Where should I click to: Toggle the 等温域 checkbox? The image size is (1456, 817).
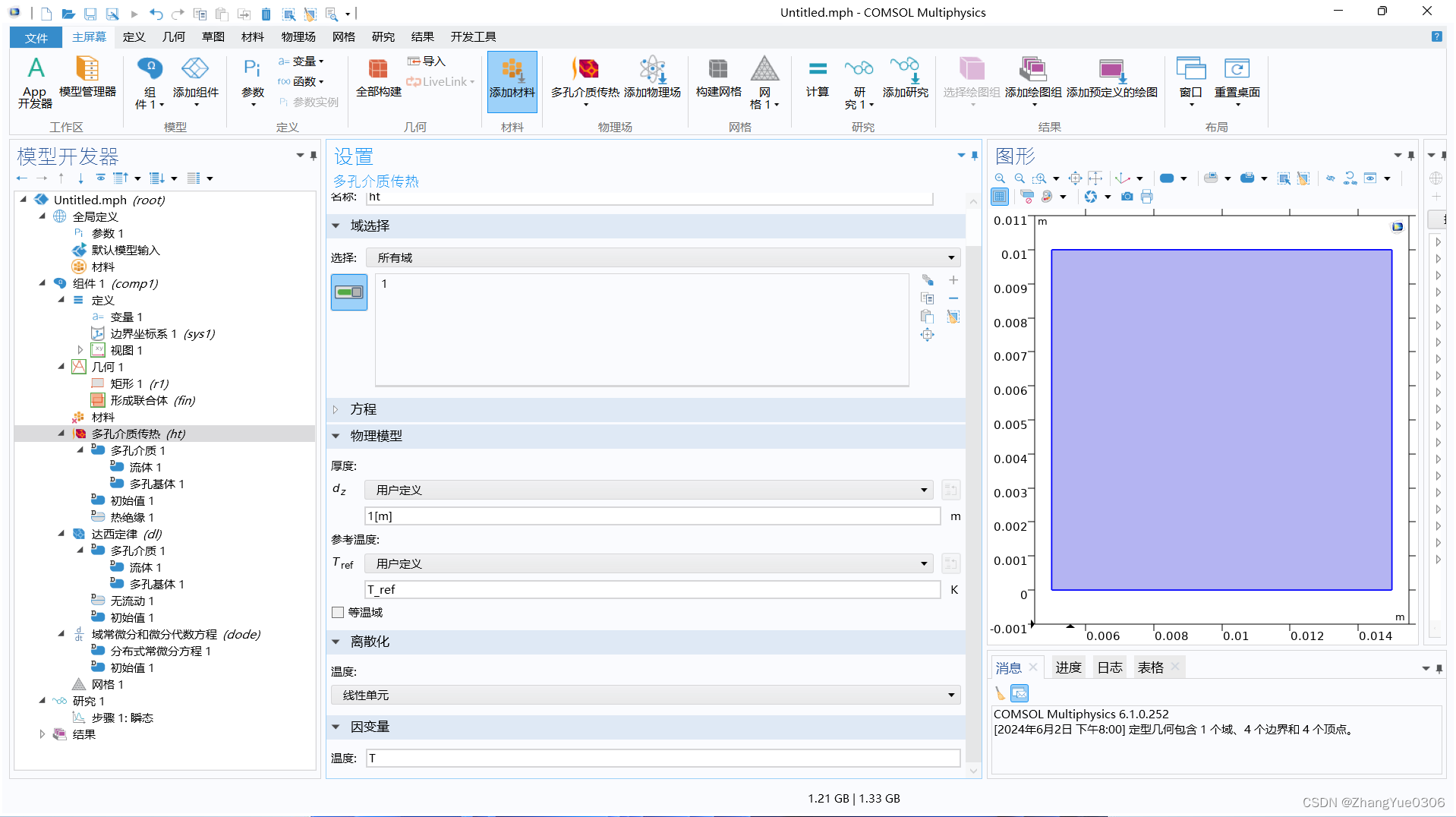pyautogui.click(x=338, y=612)
